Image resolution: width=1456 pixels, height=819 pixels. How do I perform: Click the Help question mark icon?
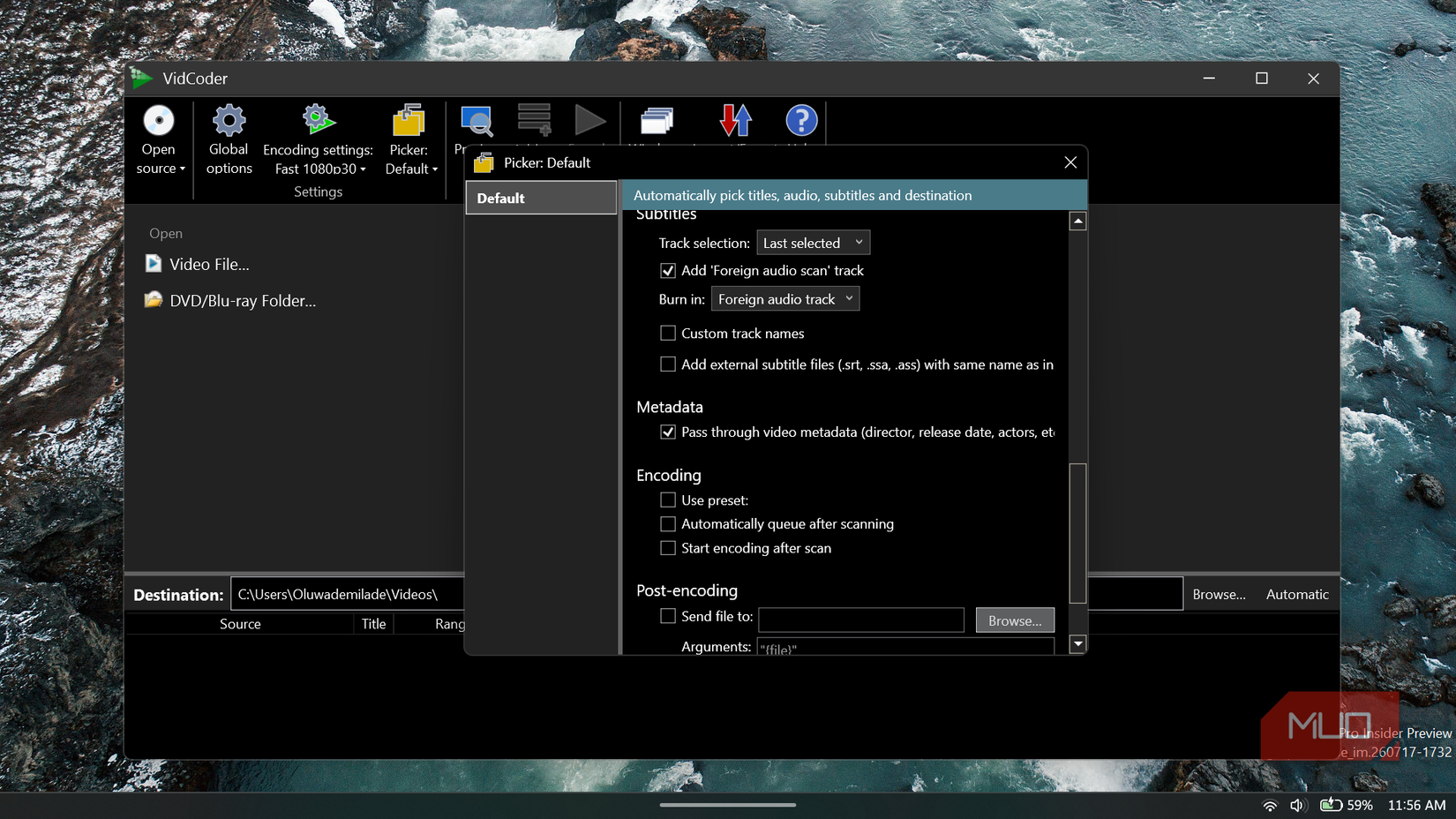(801, 120)
